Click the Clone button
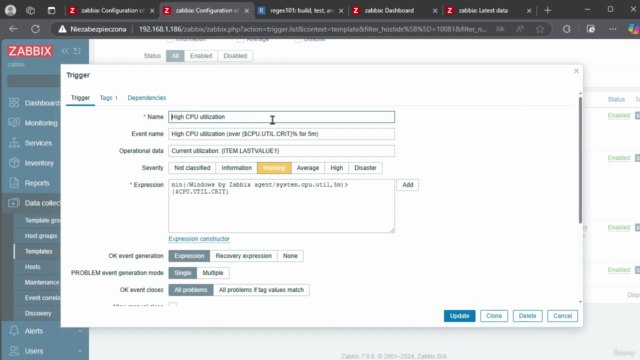This screenshot has width=640, height=360. tap(494, 316)
